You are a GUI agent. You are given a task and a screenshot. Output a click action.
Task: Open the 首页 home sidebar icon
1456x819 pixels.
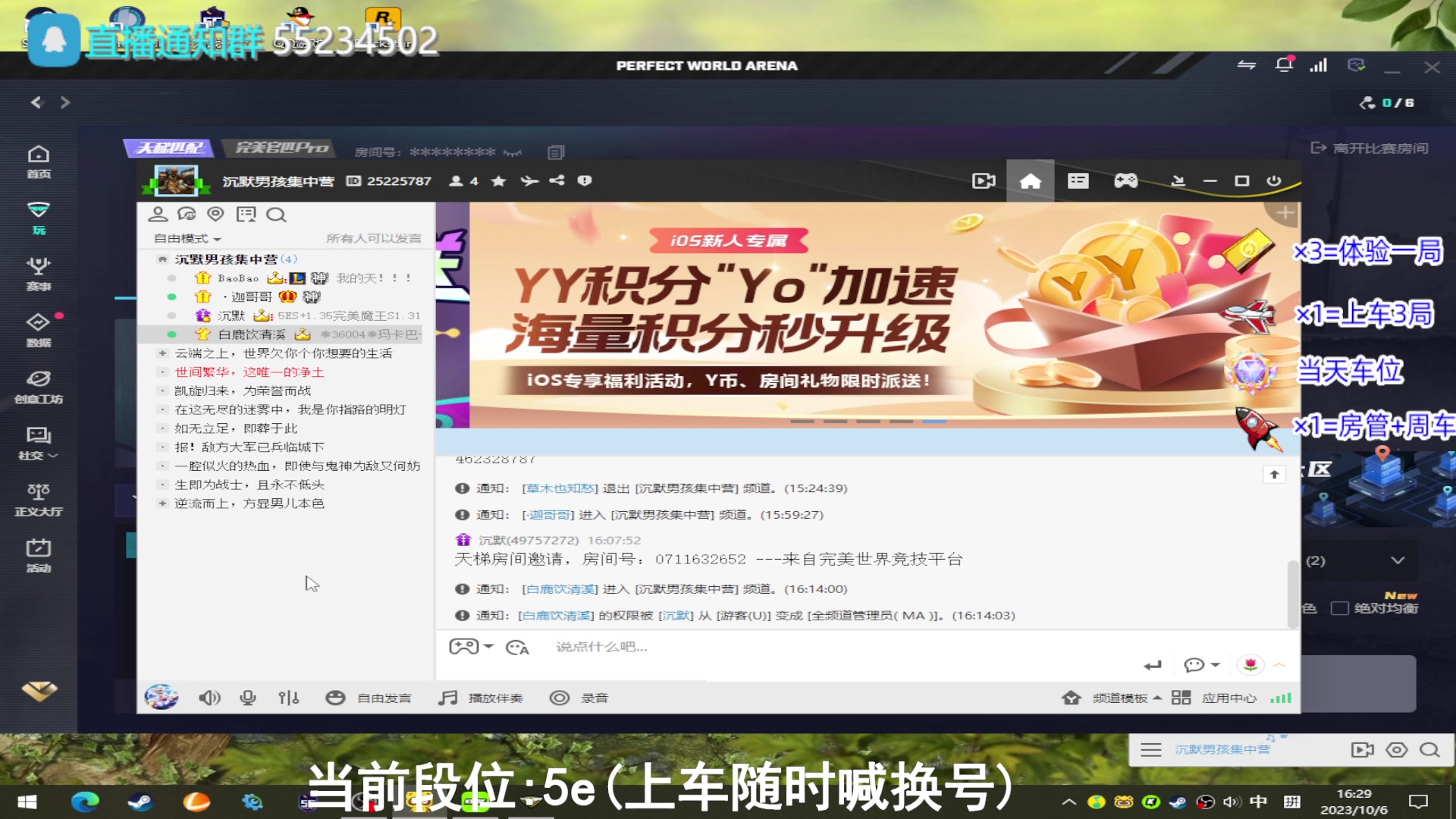pos(39,162)
